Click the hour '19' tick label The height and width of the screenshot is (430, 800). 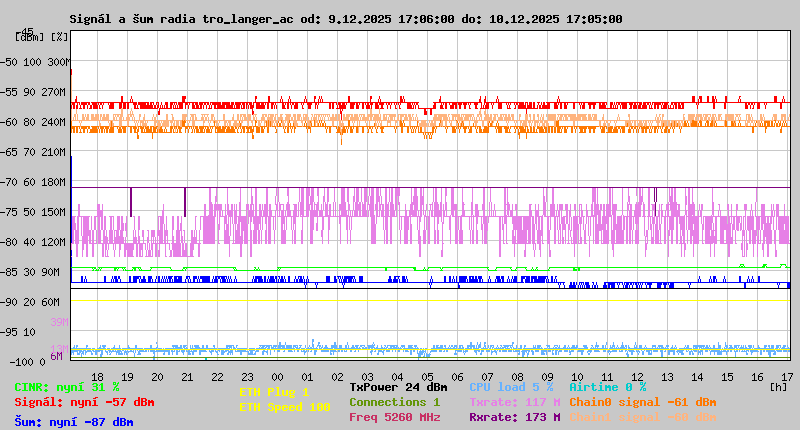128,377
